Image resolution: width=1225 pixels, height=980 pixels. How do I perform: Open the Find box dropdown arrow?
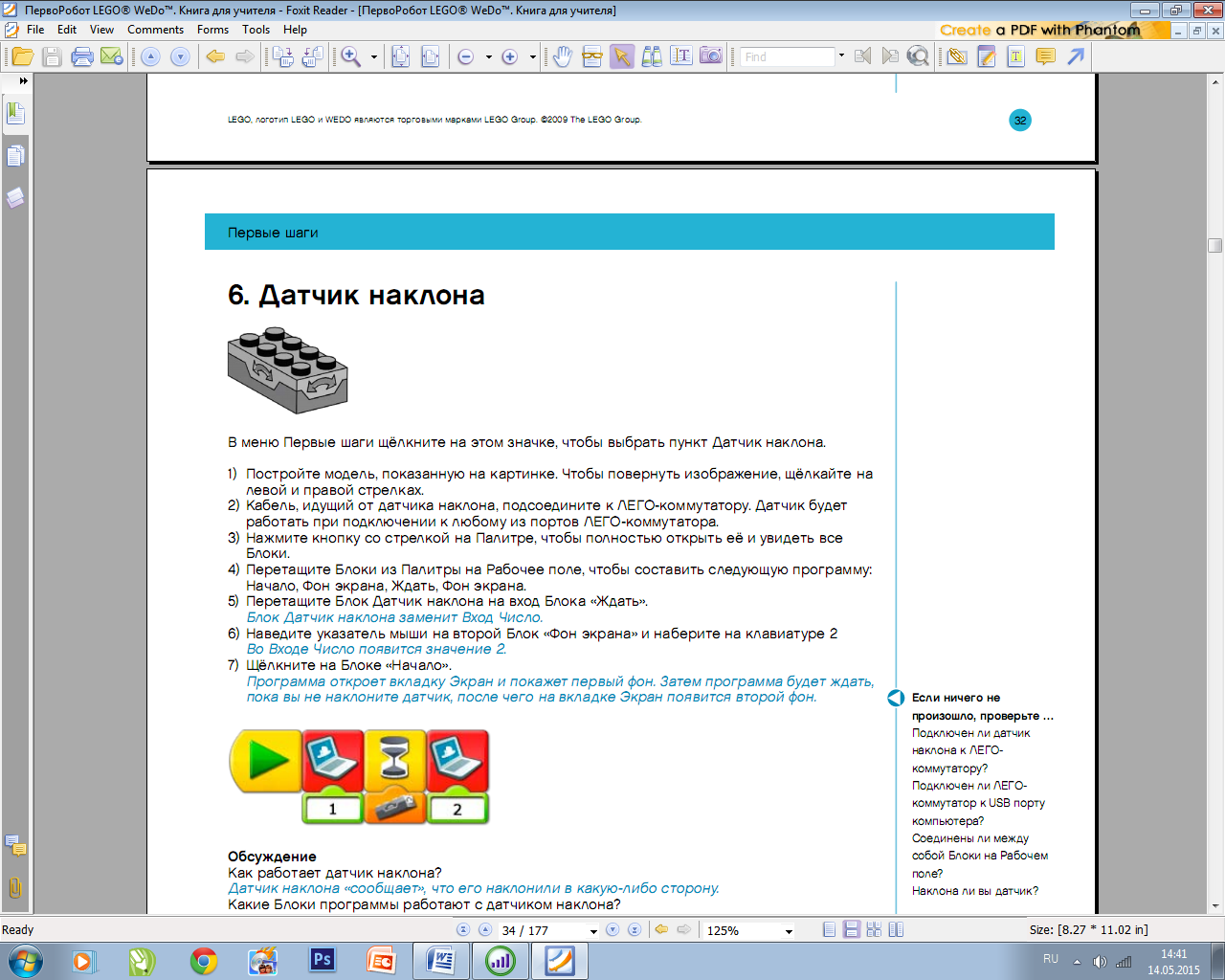tap(841, 56)
